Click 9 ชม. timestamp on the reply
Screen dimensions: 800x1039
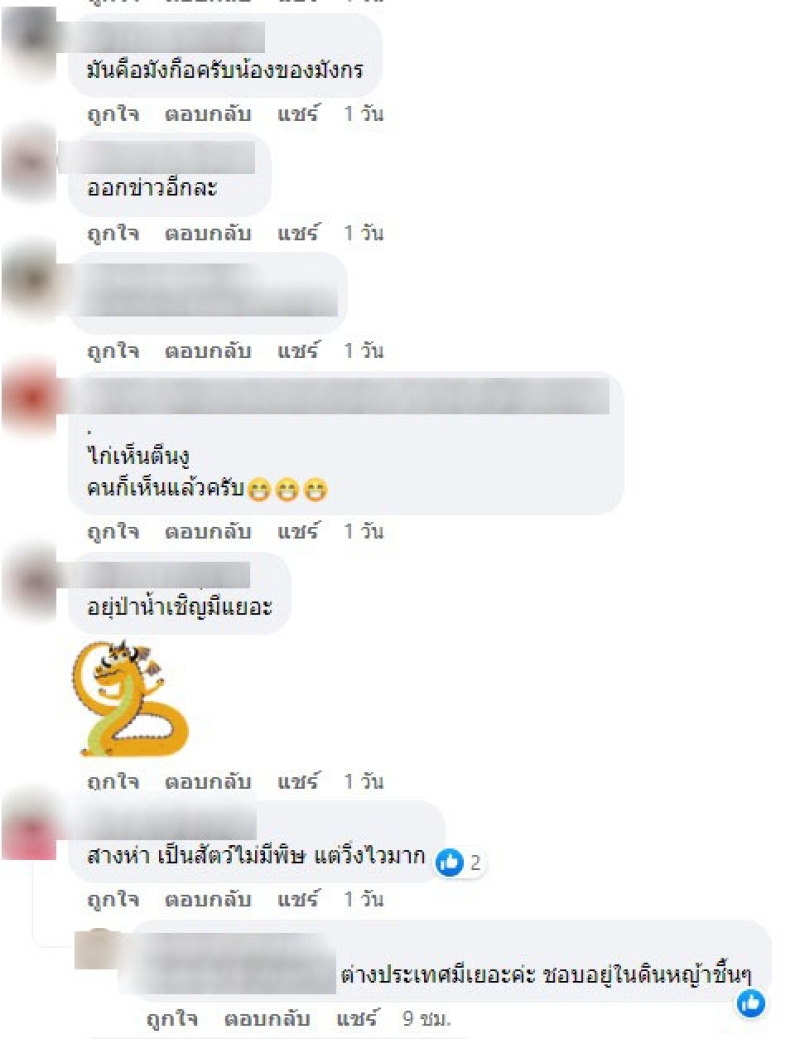(426, 1018)
